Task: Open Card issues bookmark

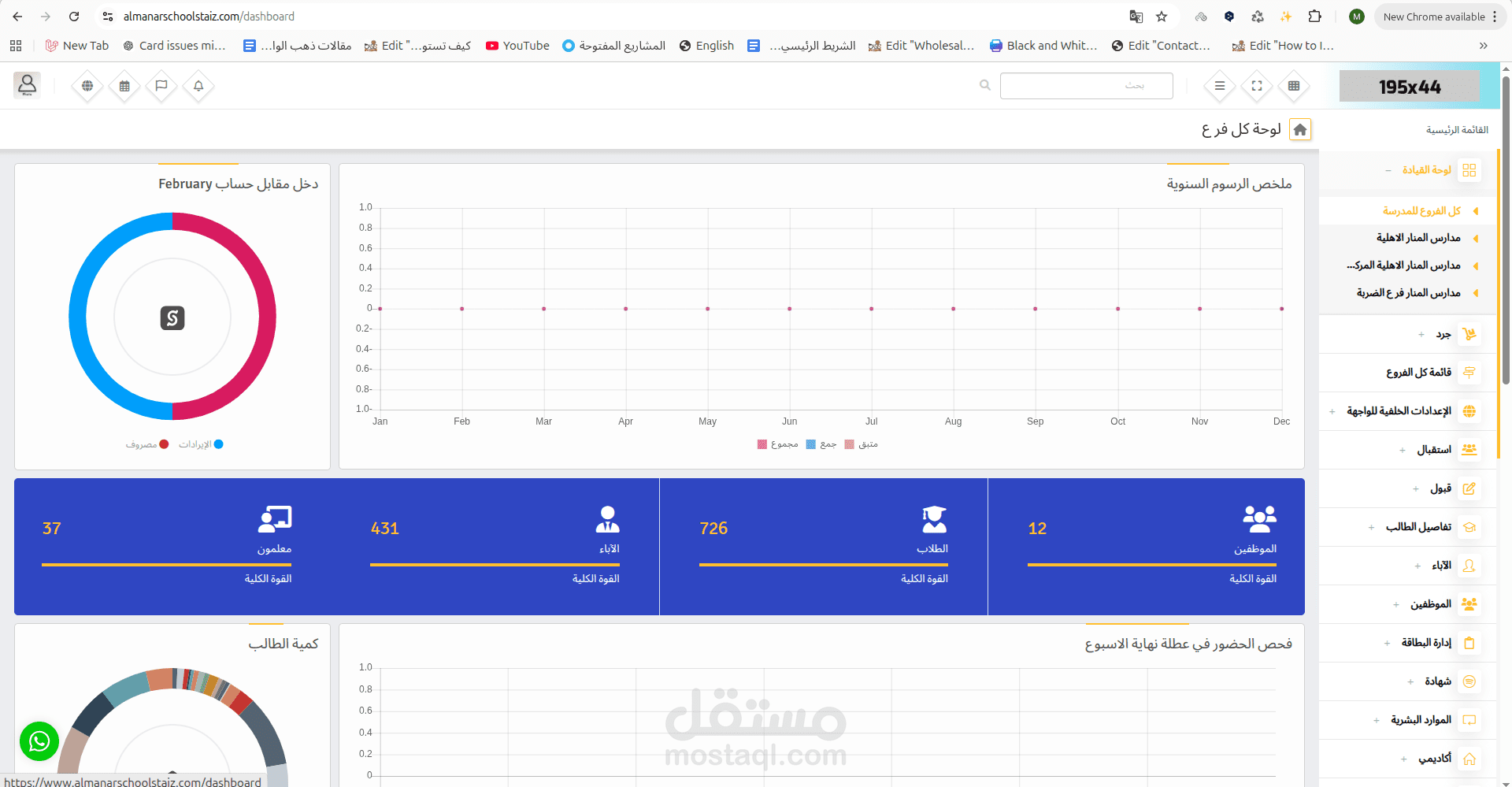Action: point(174,46)
